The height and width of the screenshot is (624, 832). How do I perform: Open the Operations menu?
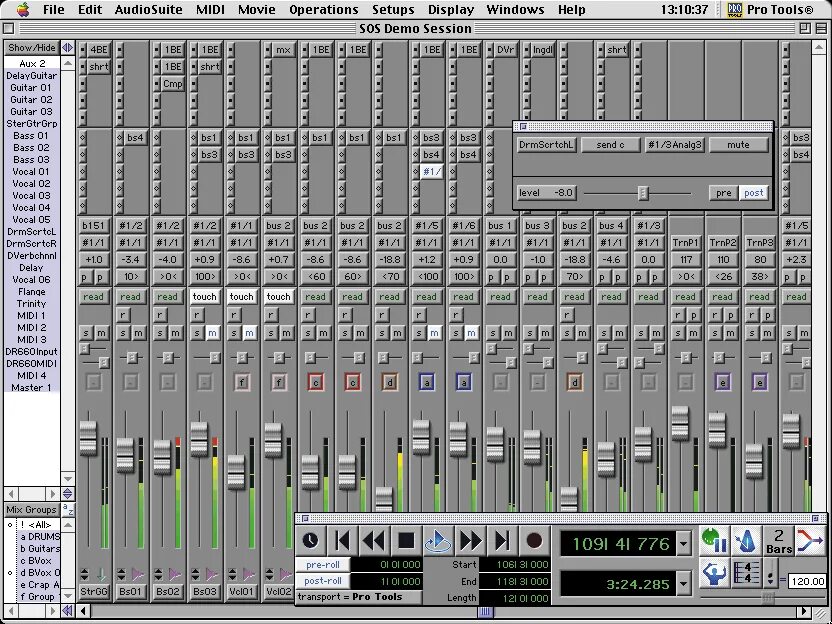324,9
